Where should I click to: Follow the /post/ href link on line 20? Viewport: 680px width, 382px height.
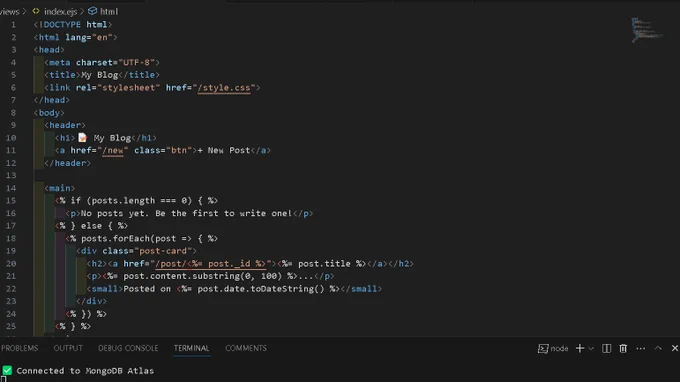[210, 264]
